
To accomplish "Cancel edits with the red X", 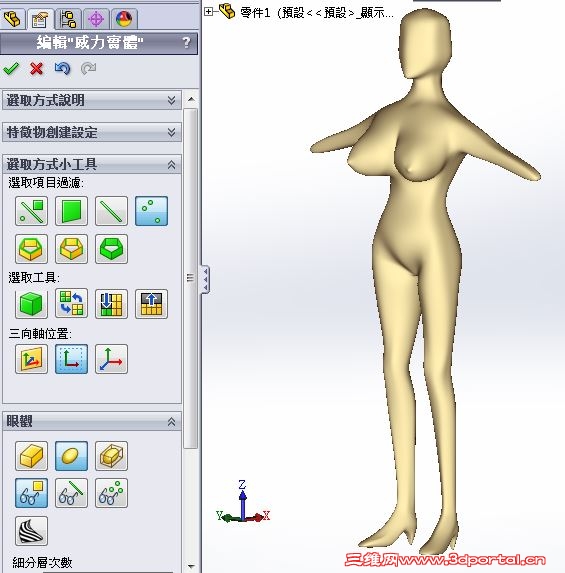I will click(x=37, y=68).
